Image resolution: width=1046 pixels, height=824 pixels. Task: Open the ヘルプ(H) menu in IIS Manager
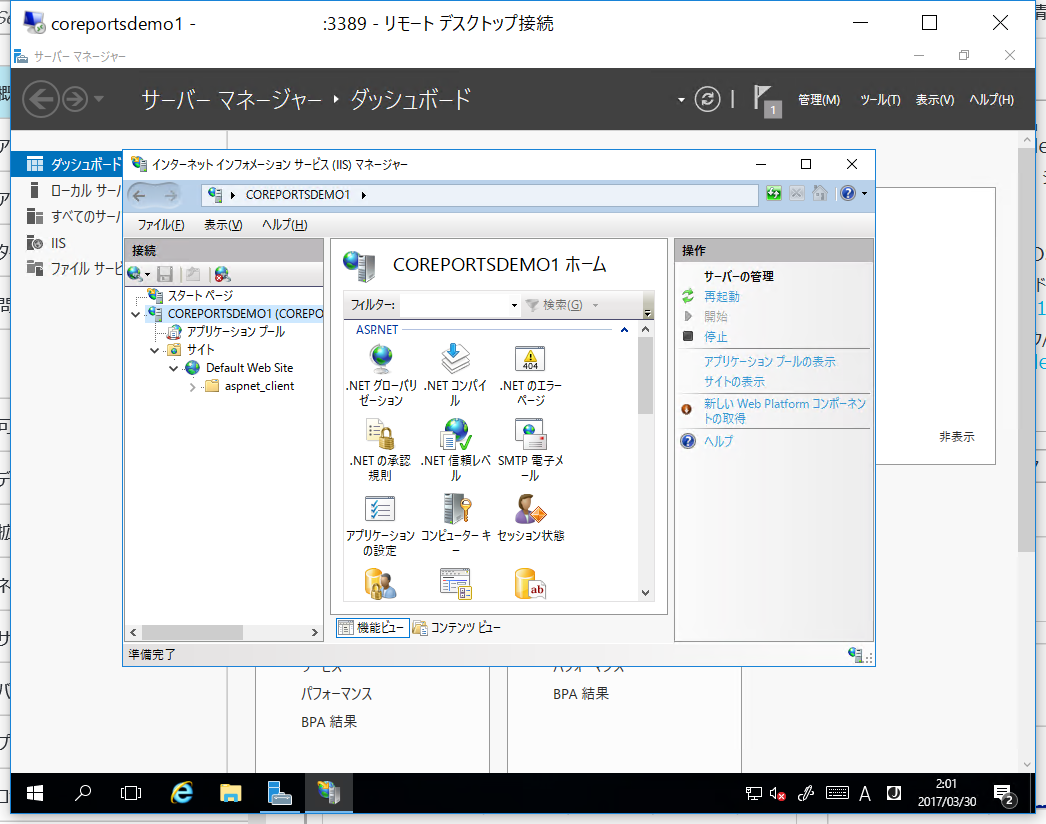[x=285, y=225]
